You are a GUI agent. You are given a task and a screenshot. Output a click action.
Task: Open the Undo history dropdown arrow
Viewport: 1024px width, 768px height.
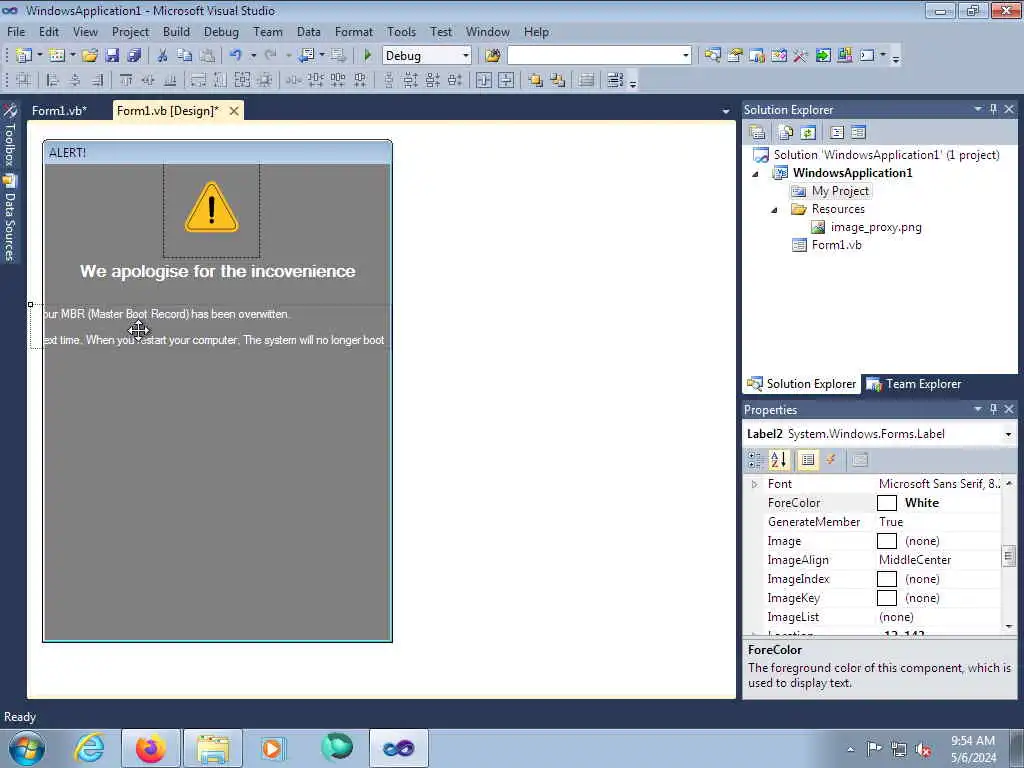[x=253, y=56]
